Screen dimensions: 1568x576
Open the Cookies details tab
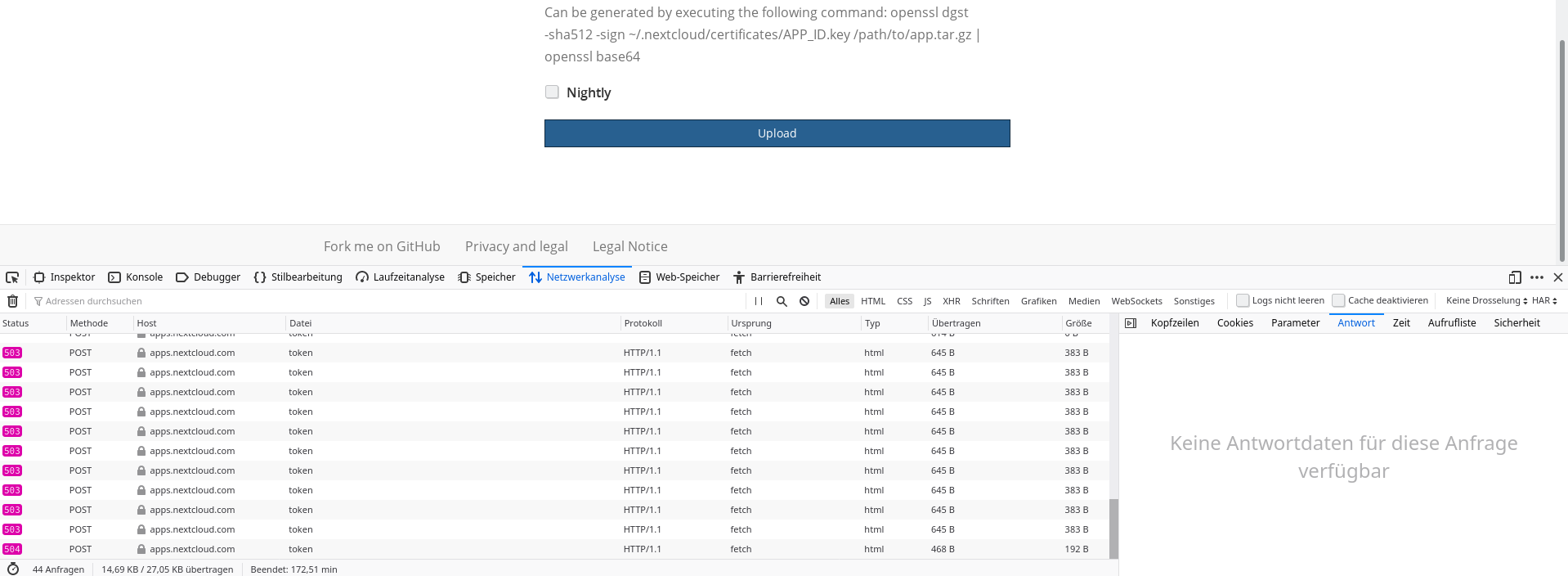[1234, 323]
